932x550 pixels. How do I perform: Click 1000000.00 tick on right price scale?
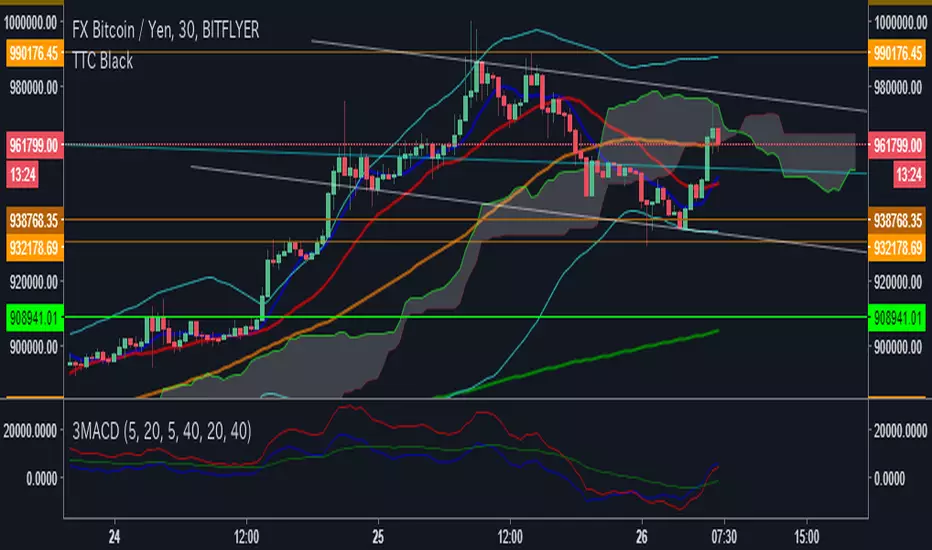(x=900, y=23)
